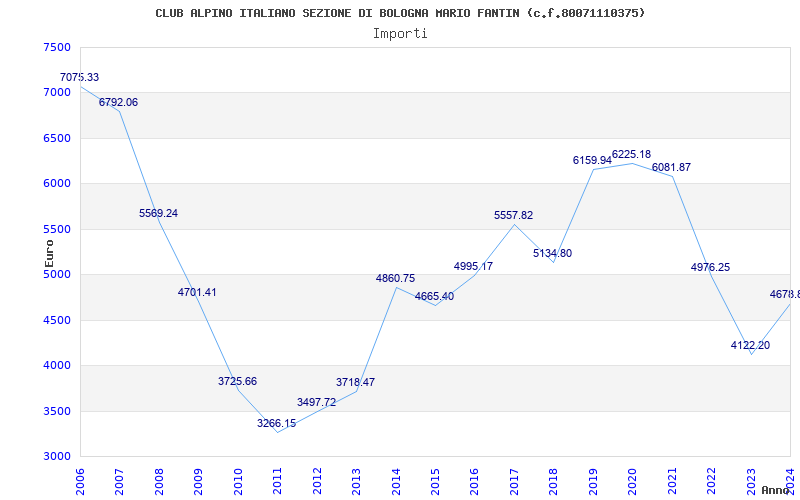Click the y-axis value 4500
This screenshot has height=500, width=800.
pos(57,320)
